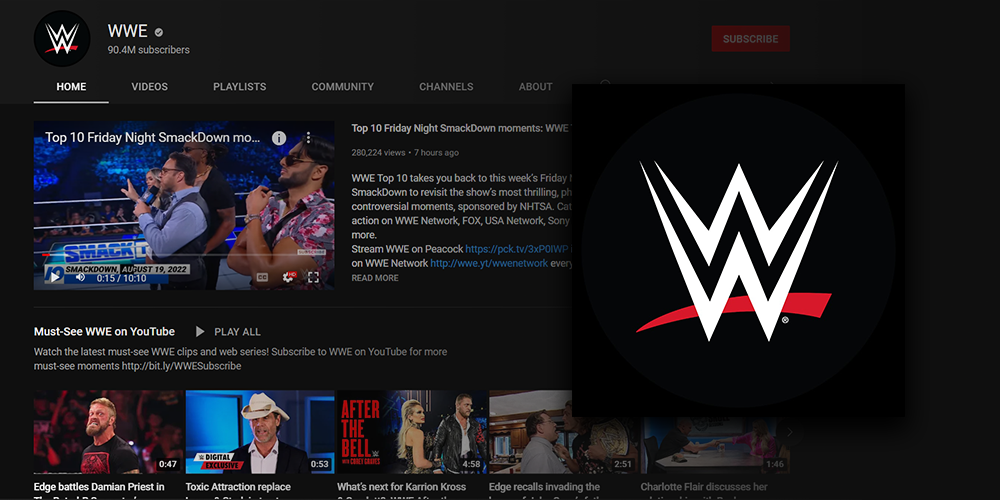Click PLAY ALL for Must-See WWE
1000x500 pixels.
click(x=237, y=332)
